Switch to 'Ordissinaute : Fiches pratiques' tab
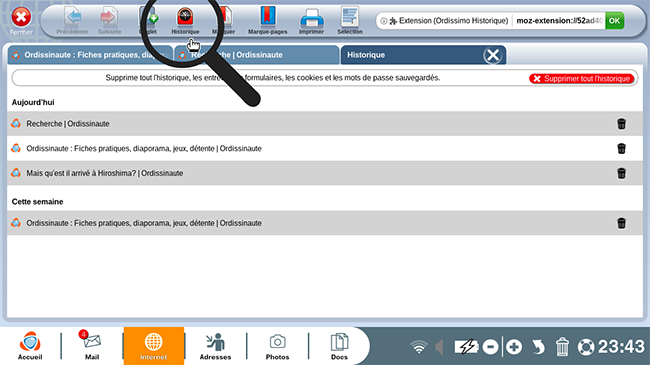The width and height of the screenshot is (650, 365). [x=90, y=55]
